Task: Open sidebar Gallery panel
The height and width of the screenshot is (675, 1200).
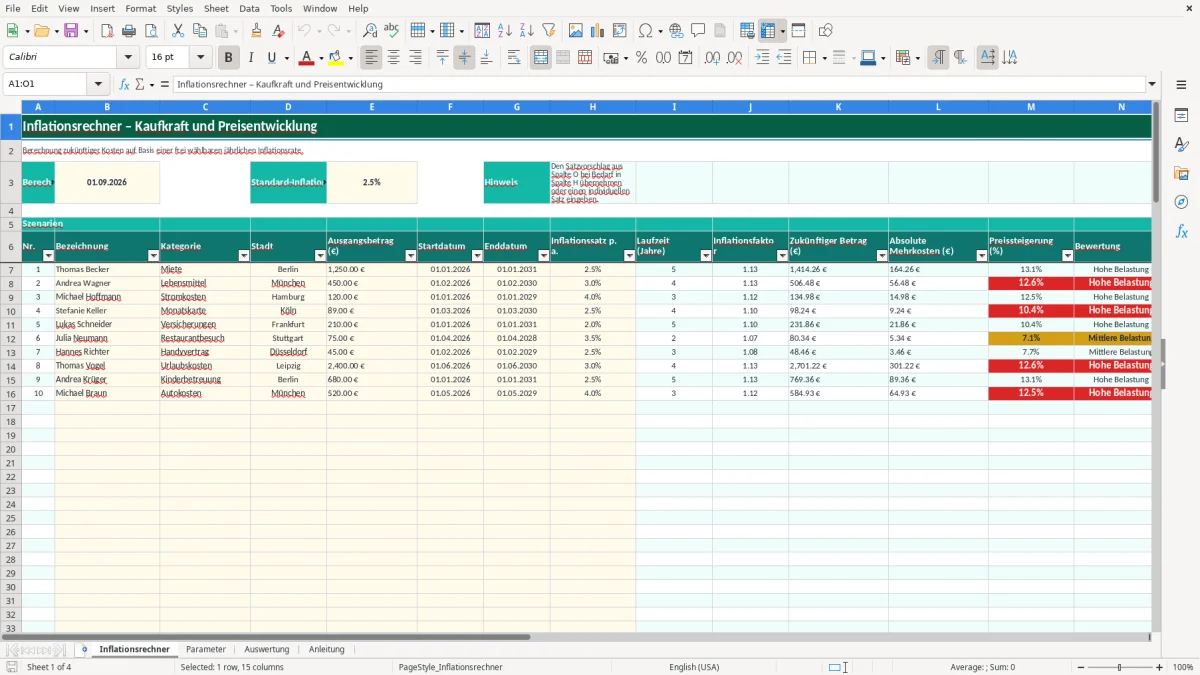Action: 1181,173
